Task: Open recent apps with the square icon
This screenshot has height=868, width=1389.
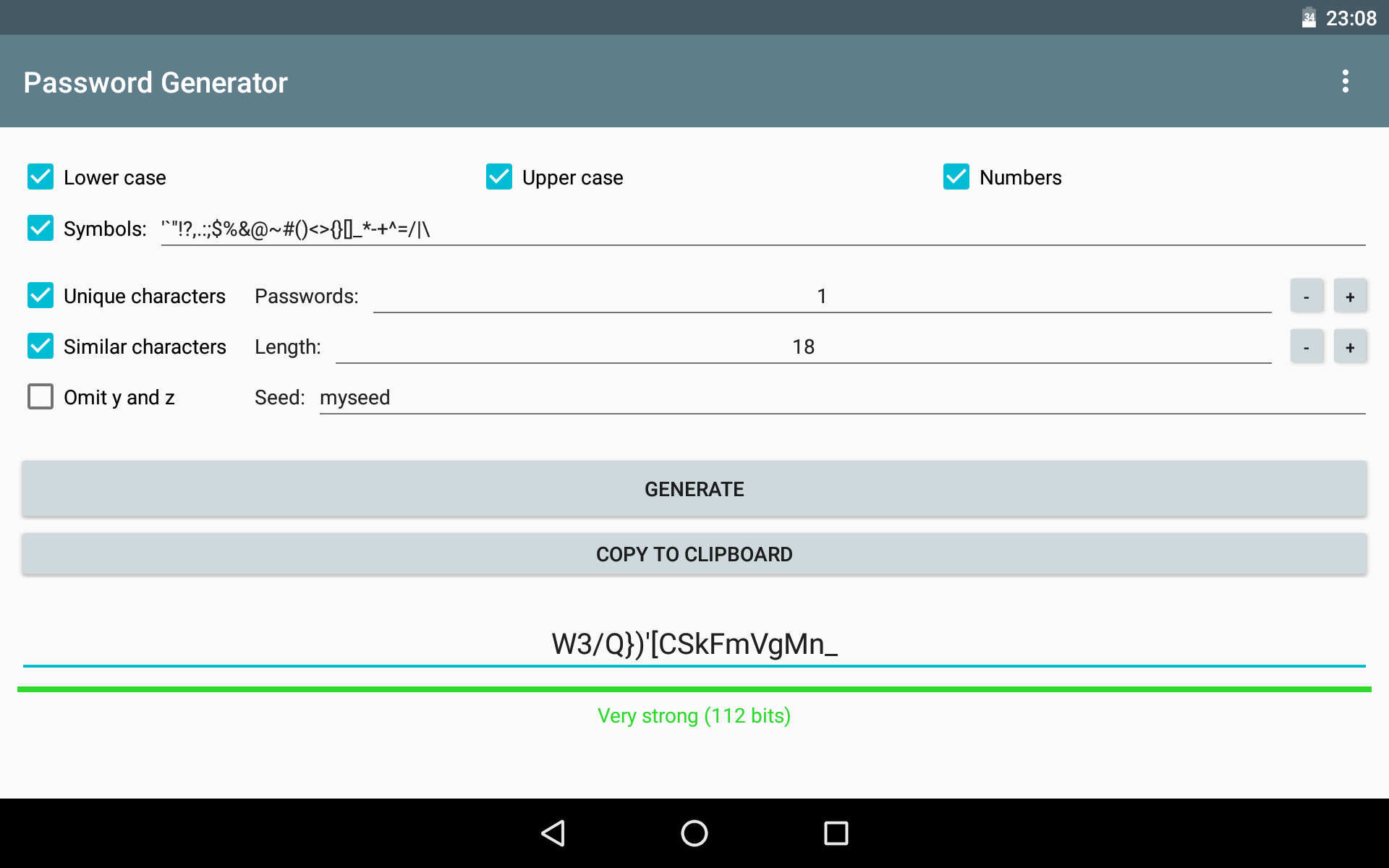Action: tap(836, 833)
